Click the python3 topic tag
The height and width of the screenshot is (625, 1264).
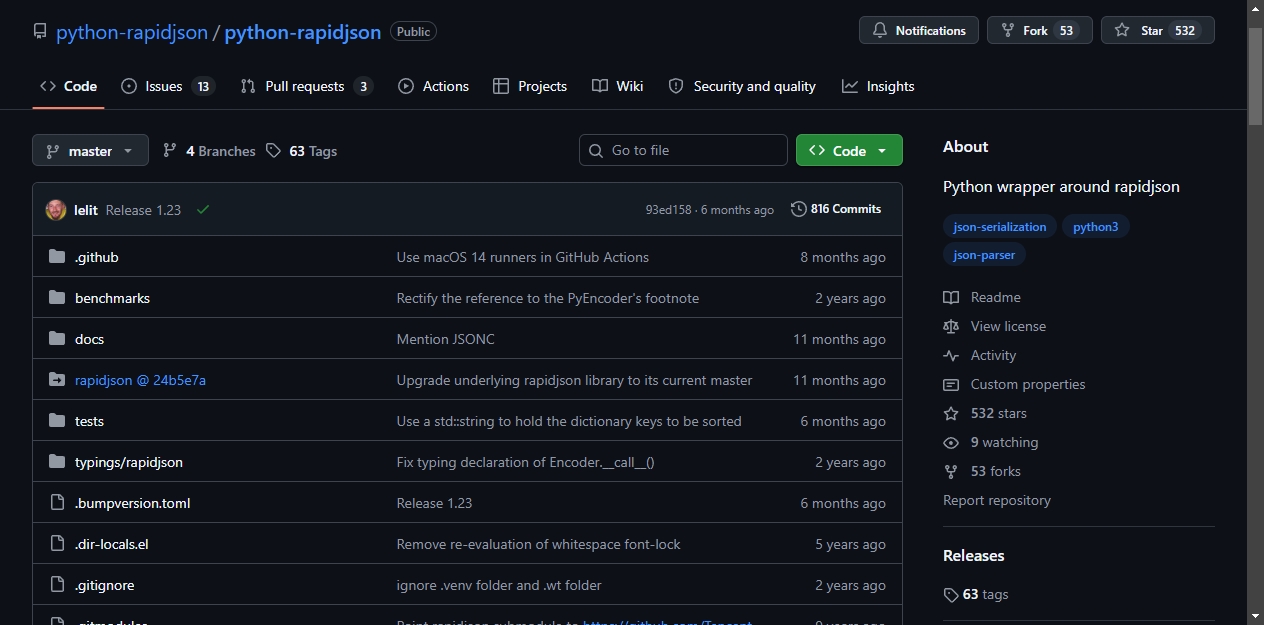tap(1095, 227)
